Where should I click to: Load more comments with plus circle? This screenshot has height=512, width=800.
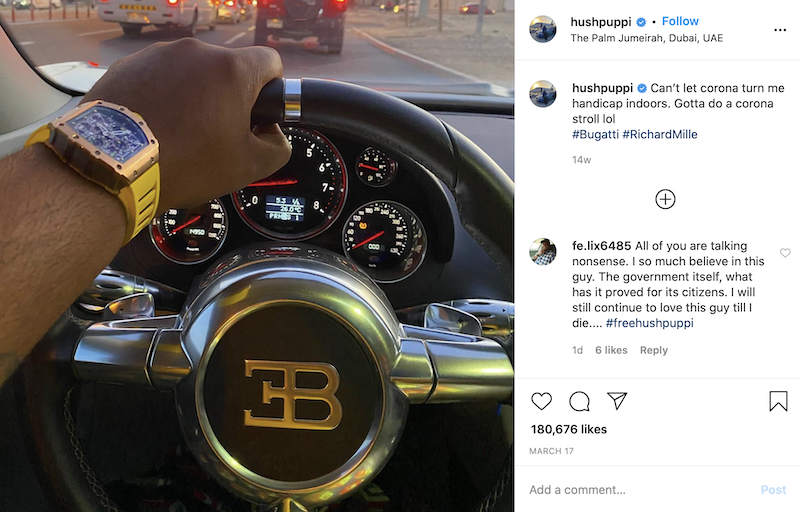[665, 199]
